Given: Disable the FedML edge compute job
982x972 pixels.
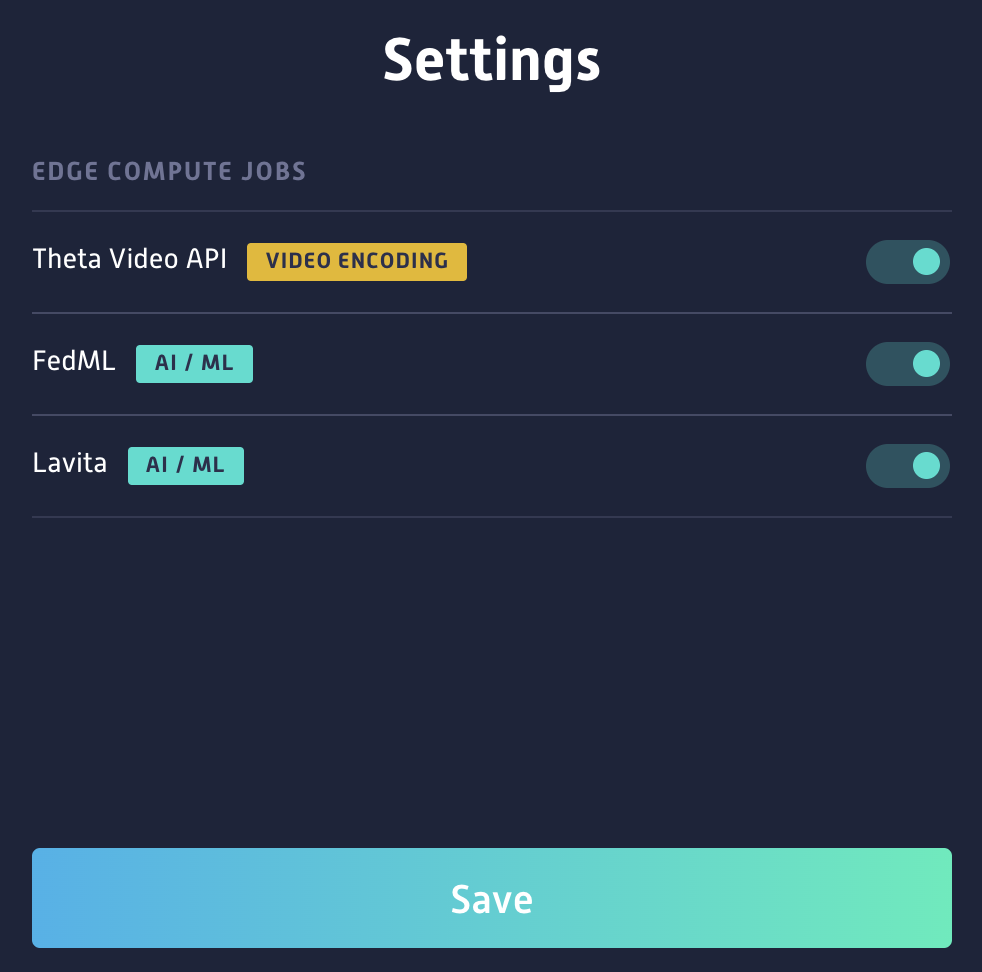Looking at the screenshot, I should 907,364.
